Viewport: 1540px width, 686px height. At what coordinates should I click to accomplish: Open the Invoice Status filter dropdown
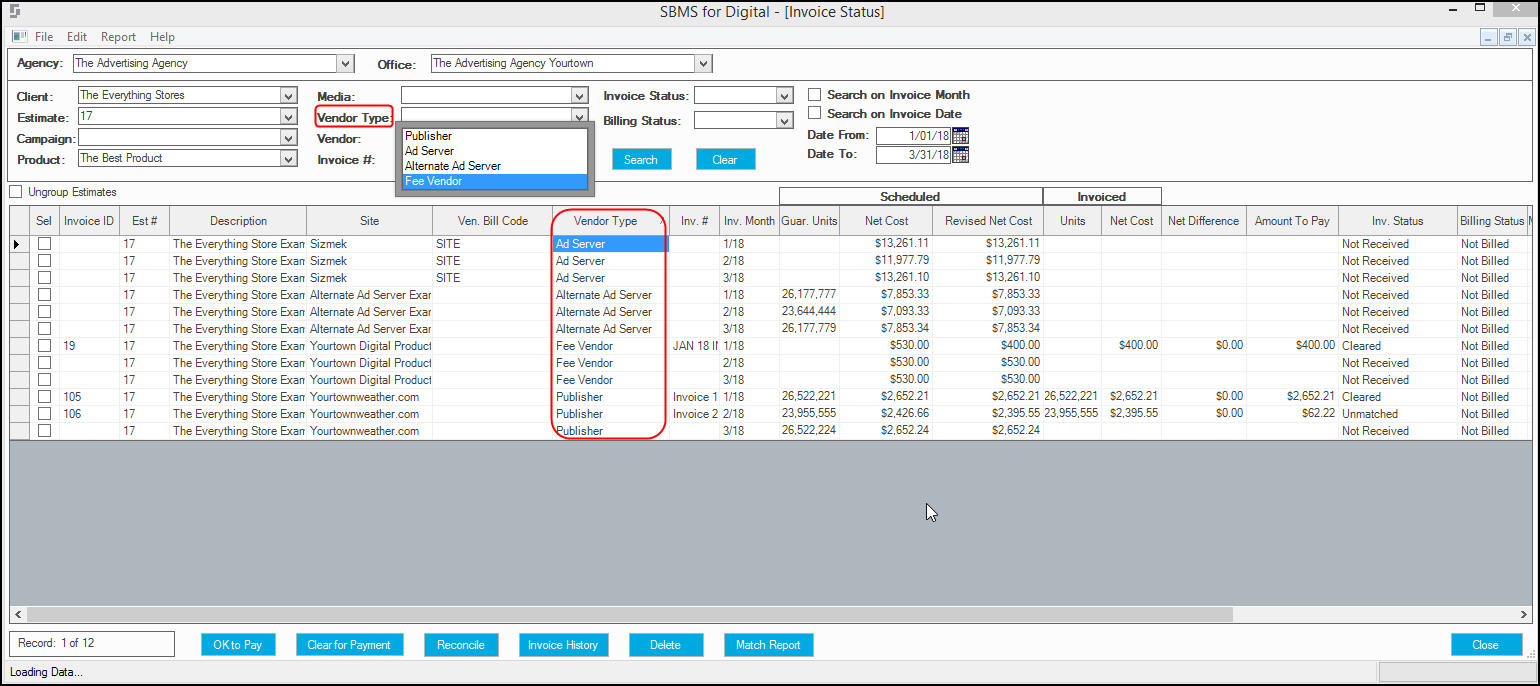point(784,96)
